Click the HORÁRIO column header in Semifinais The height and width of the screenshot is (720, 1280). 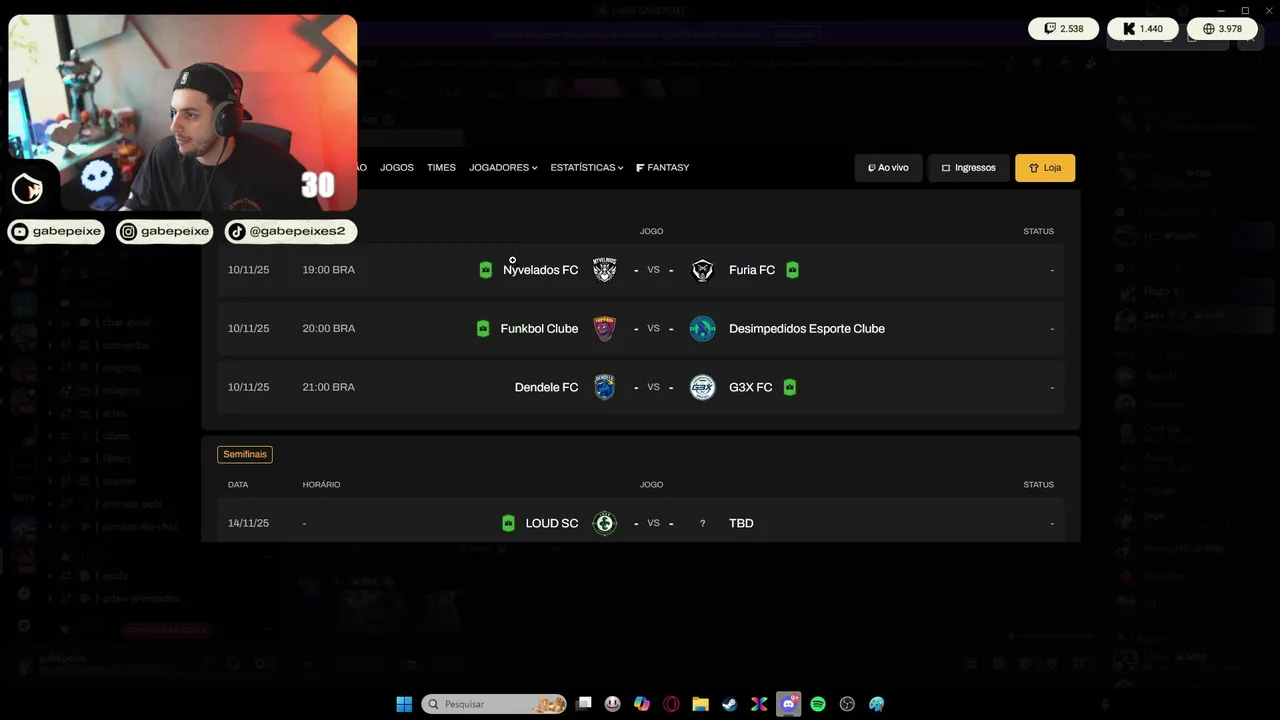point(322,485)
